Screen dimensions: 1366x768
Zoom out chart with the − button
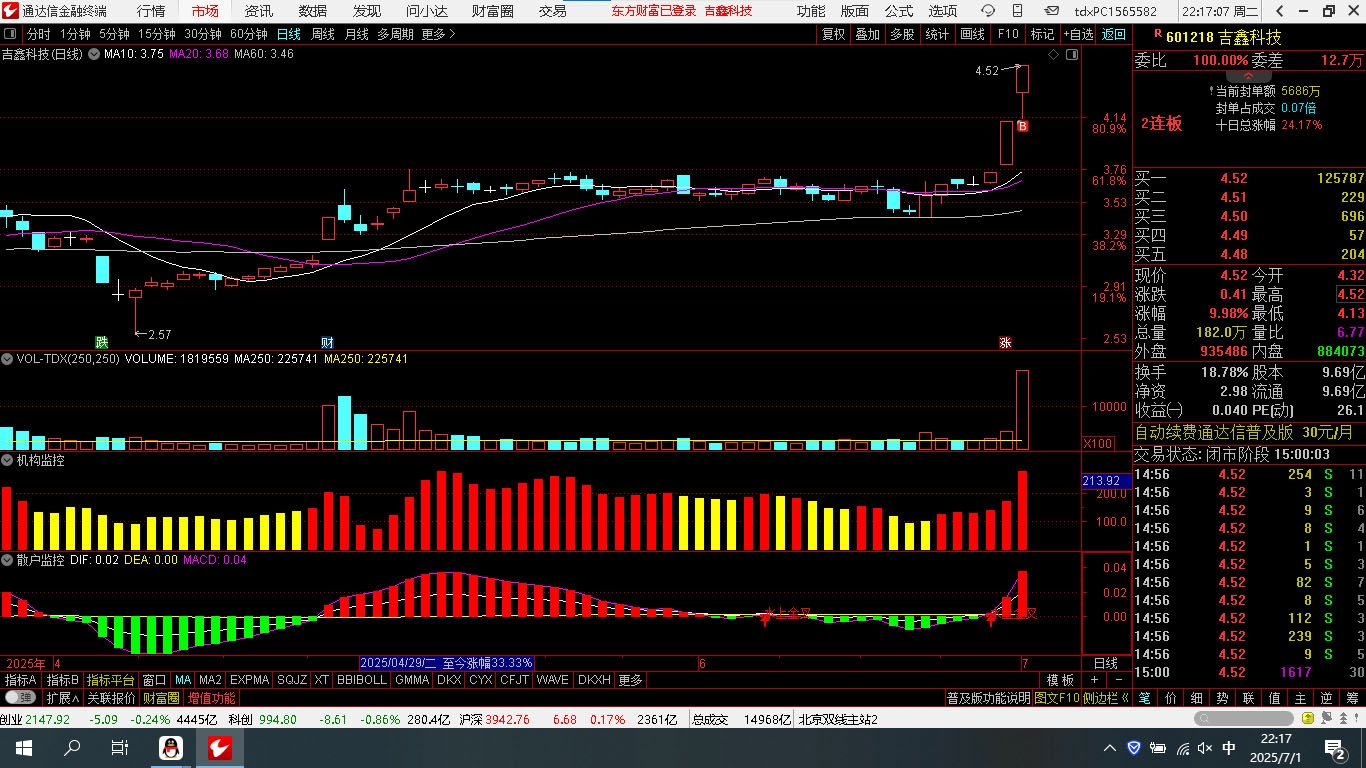coord(1117,680)
